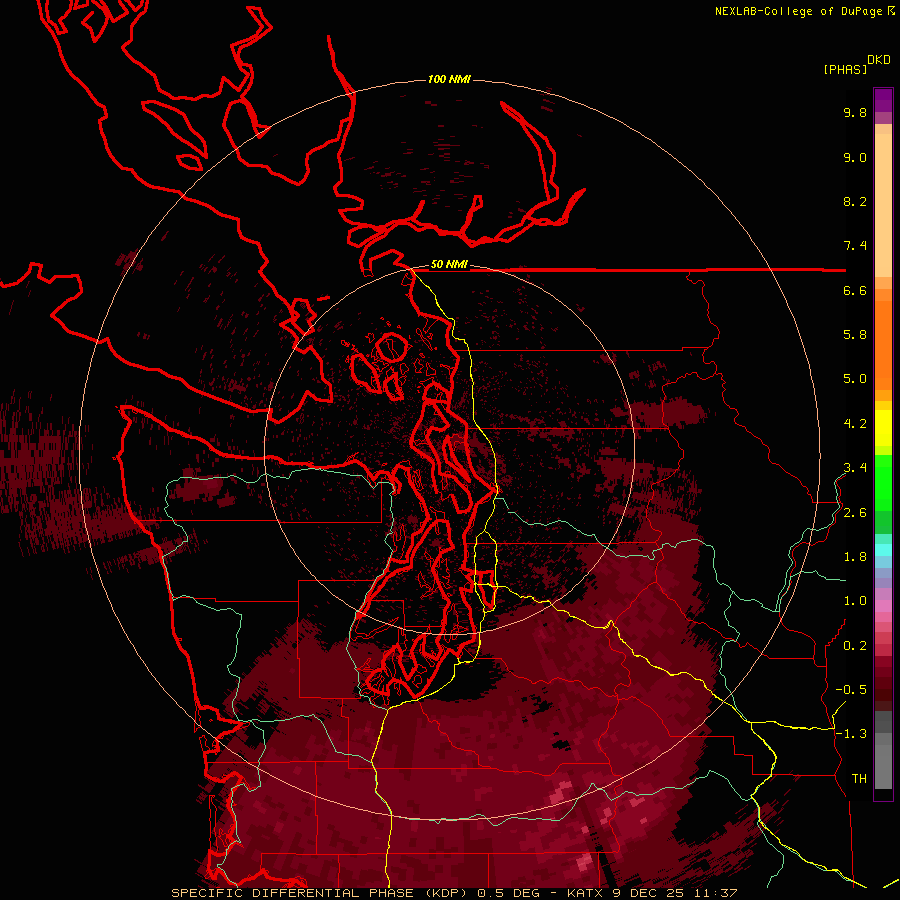Select the DKD legend header label
900x900 pixels.
879,60
